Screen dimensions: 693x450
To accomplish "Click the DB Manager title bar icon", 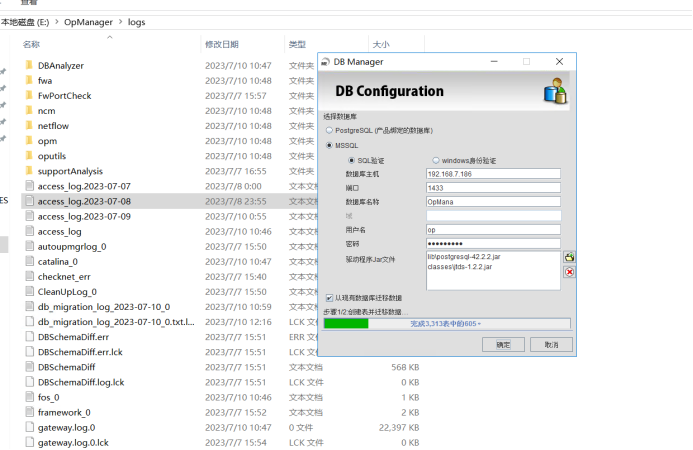I will [x=325, y=61].
